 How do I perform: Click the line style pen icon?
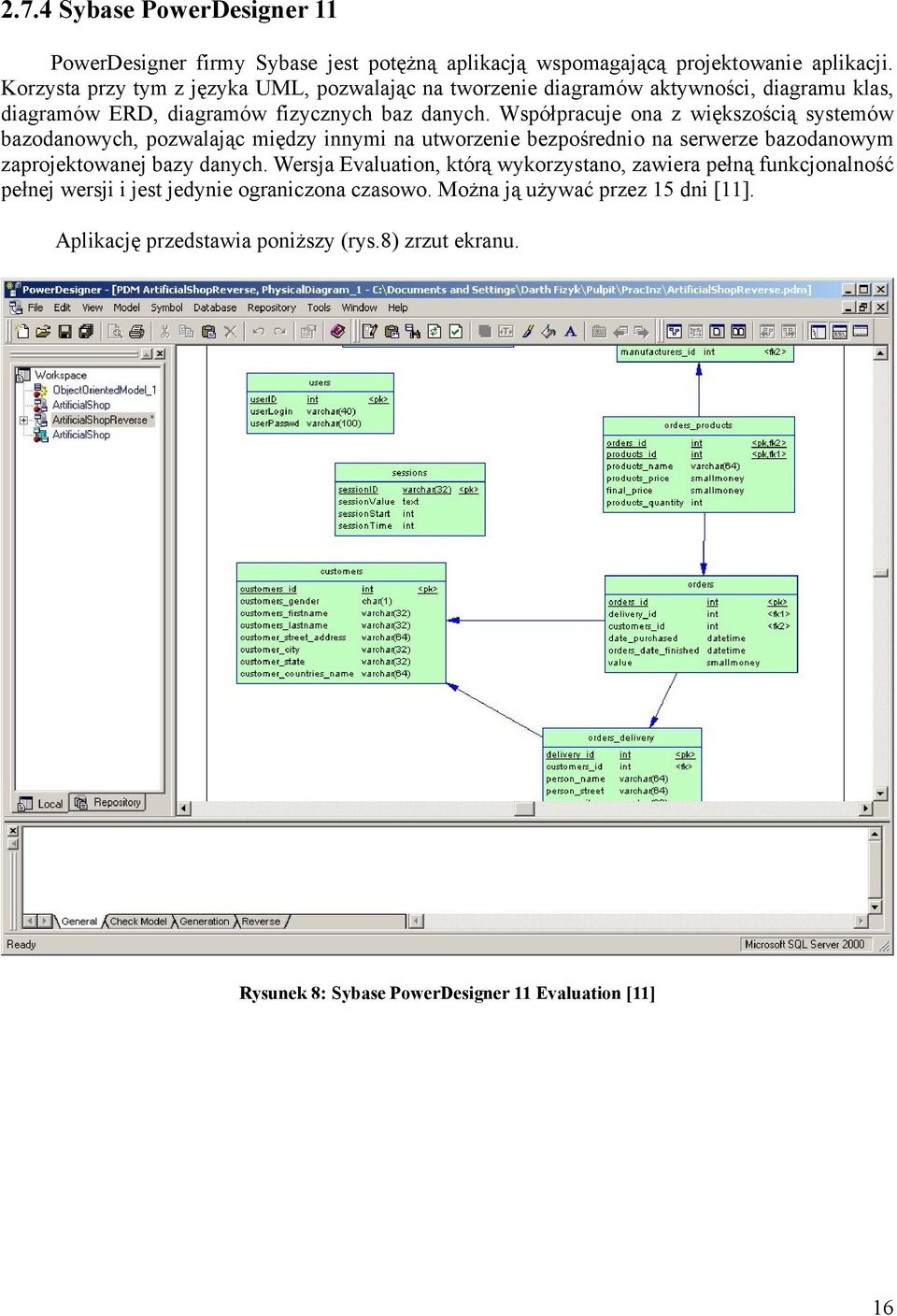527,331
